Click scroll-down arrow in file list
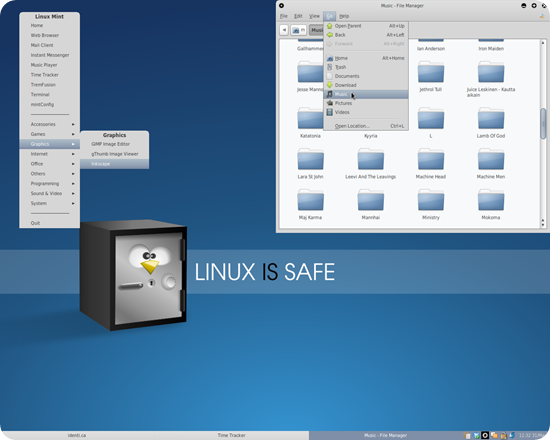This screenshot has width=550, height=440. pos(543,225)
